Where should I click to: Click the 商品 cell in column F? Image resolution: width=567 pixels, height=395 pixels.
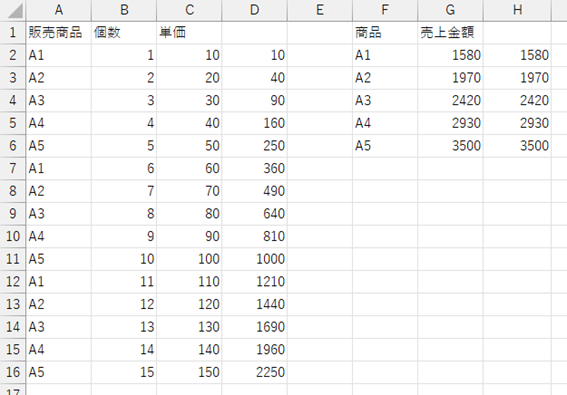pyautogui.click(x=385, y=33)
